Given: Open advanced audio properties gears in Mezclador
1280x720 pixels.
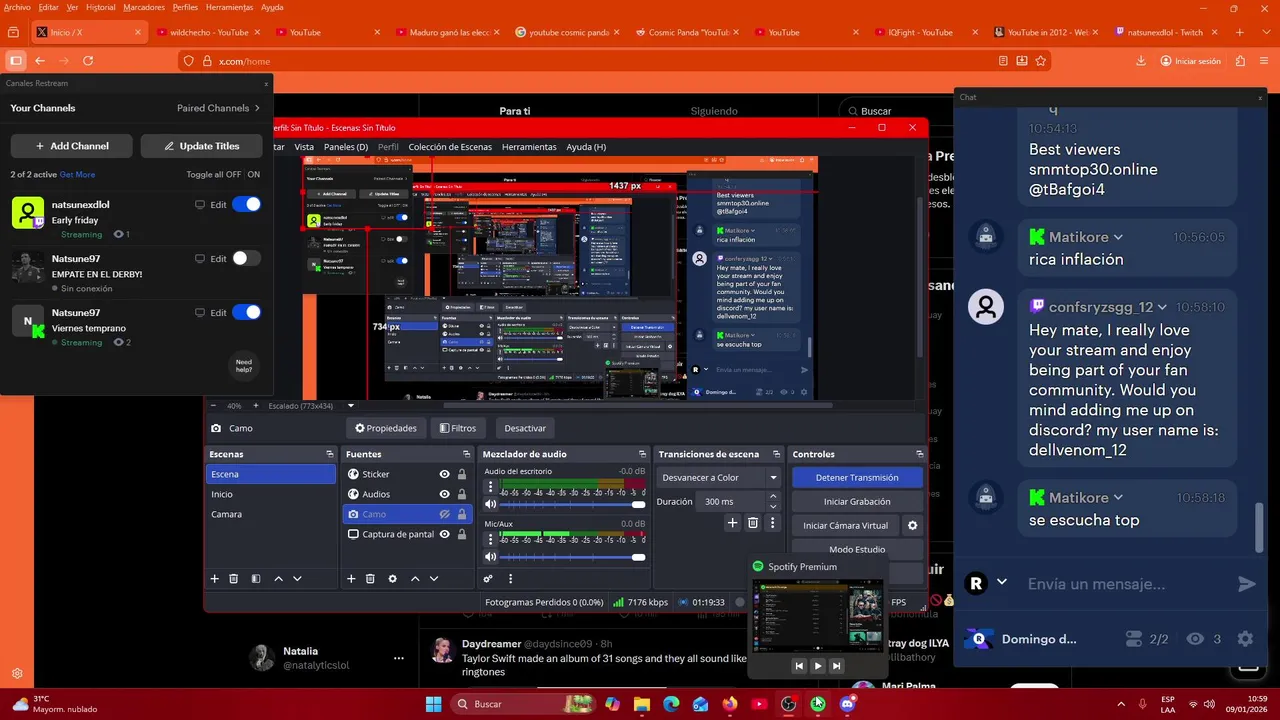Looking at the screenshot, I should pos(488,578).
